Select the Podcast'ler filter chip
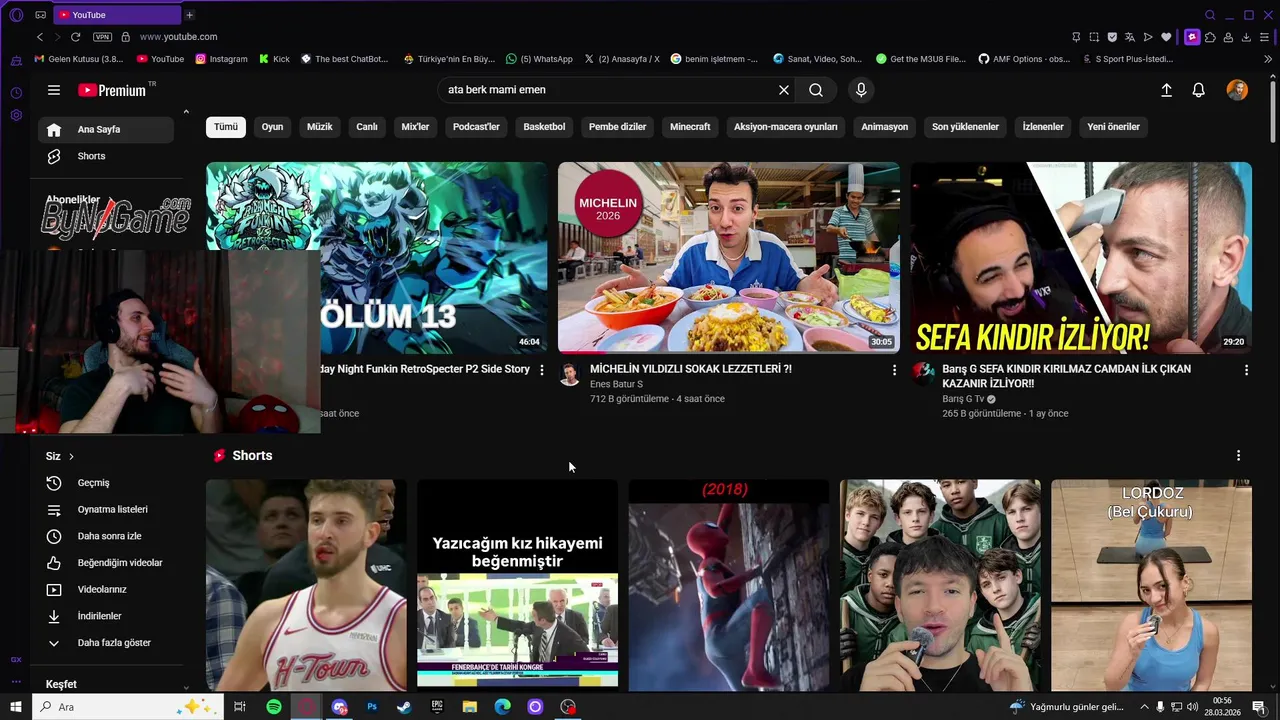 [x=476, y=127]
